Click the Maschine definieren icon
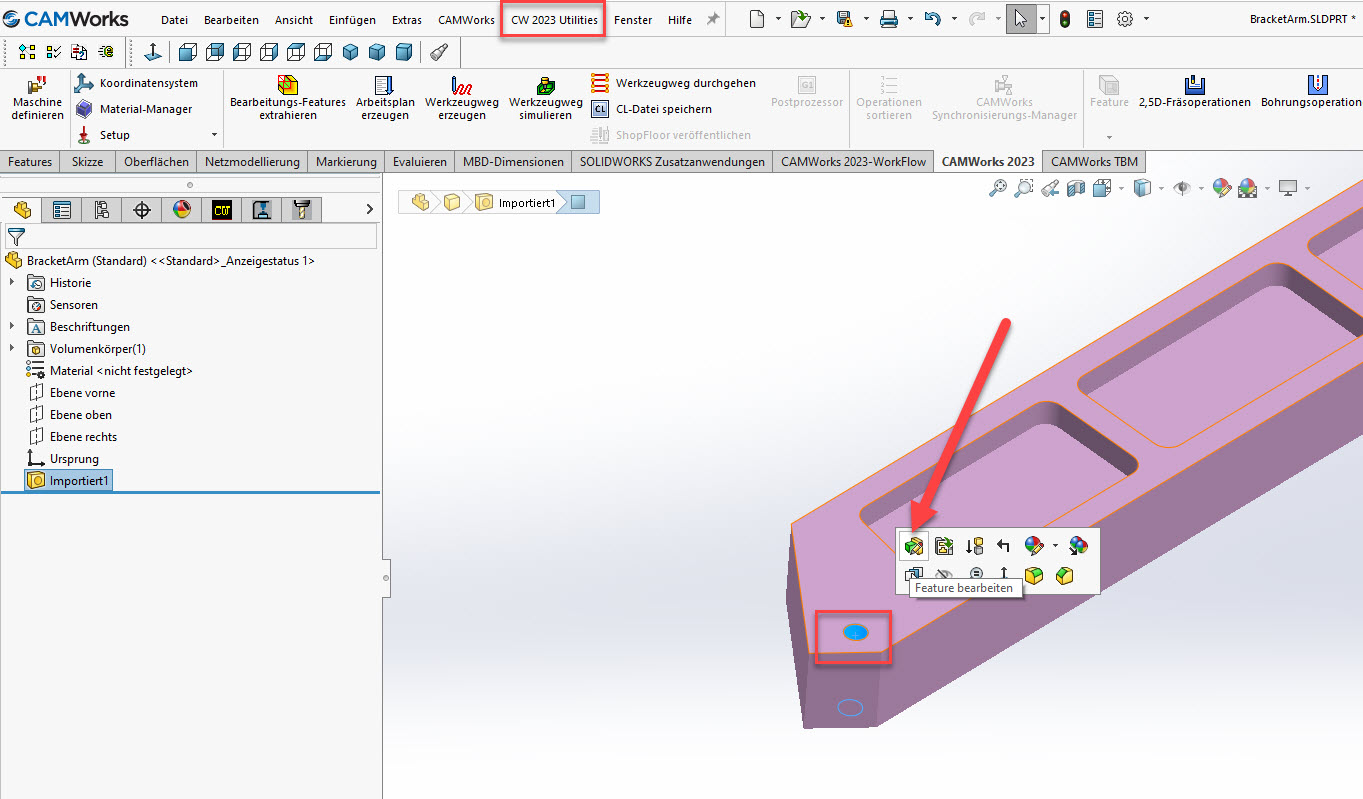1363x799 pixels. click(x=37, y=98)
